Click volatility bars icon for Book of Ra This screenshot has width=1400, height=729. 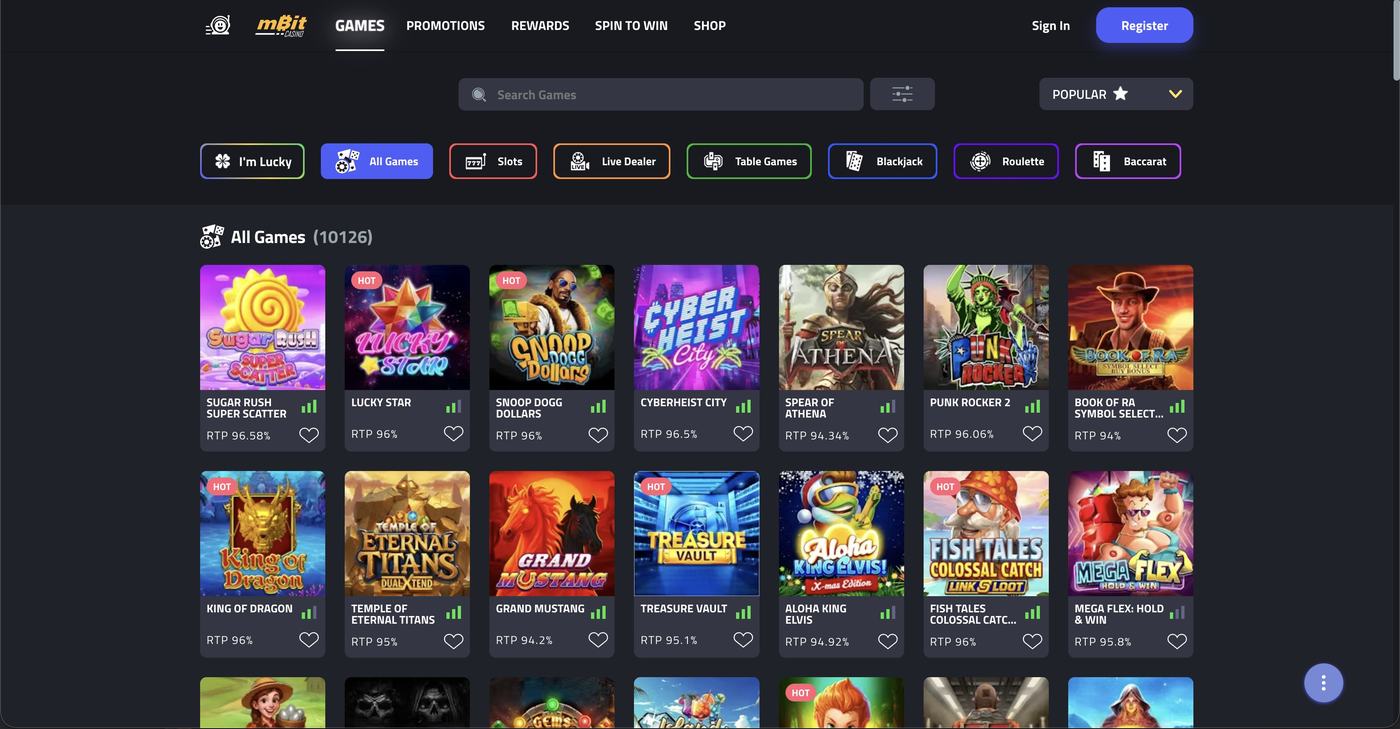tap(1177, 407)
